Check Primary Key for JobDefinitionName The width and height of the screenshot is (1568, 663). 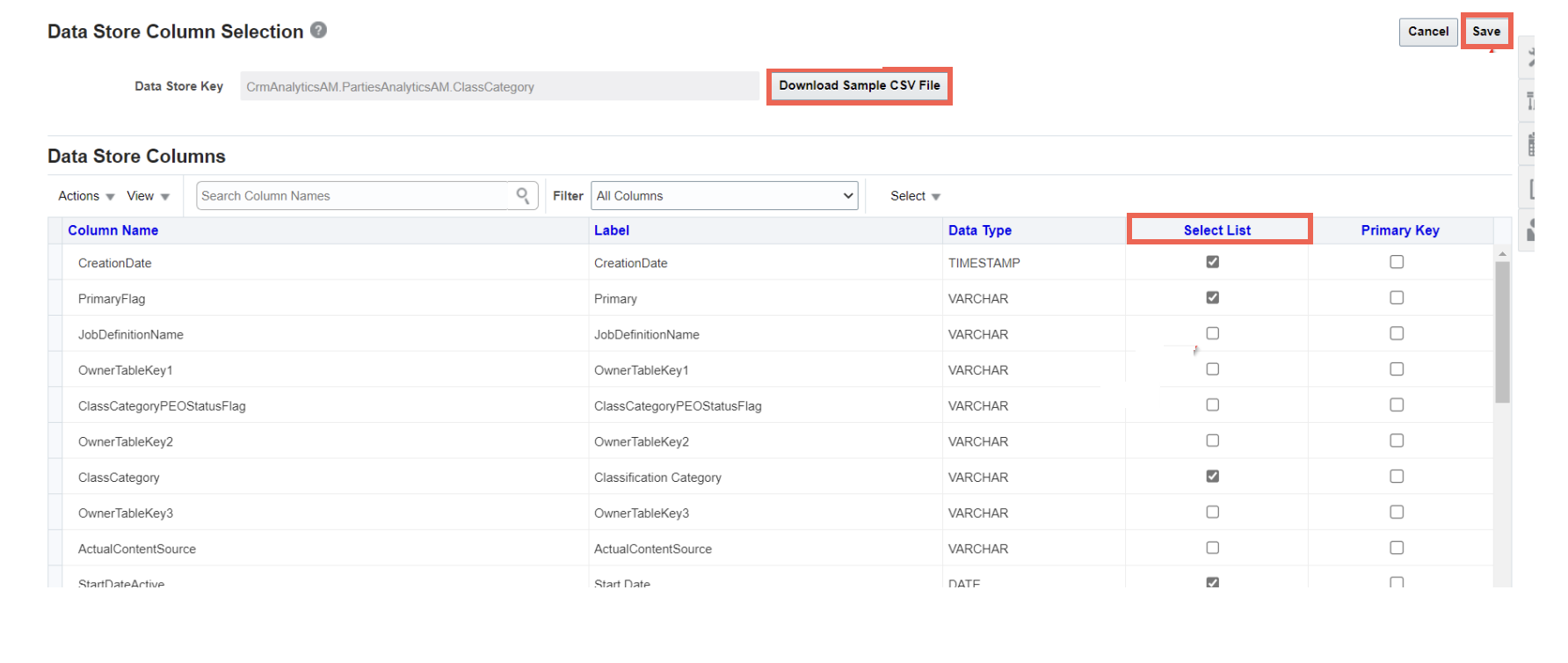tap(1397, 333)
